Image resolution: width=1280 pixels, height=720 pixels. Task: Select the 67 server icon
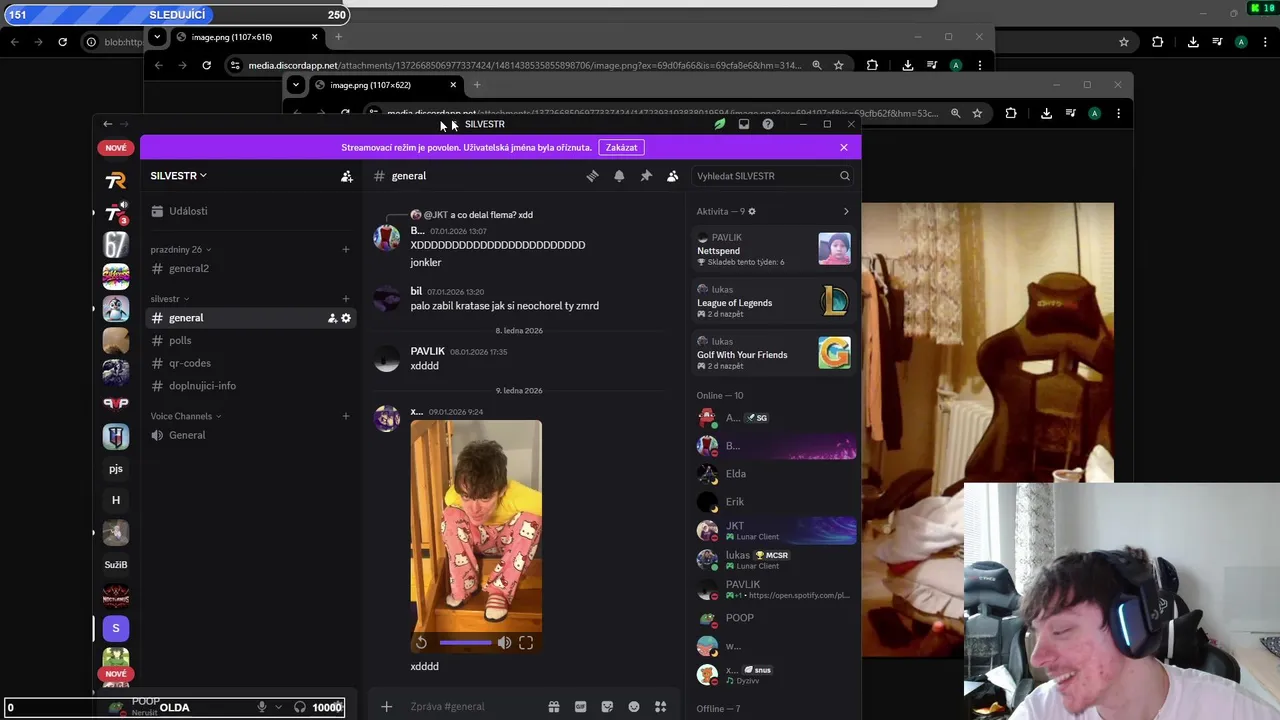[x=116, y=245]
